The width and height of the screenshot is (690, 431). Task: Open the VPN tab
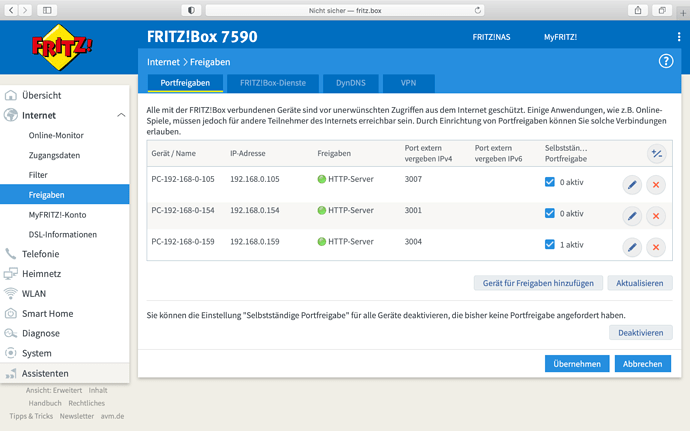(x=408, y=83)
